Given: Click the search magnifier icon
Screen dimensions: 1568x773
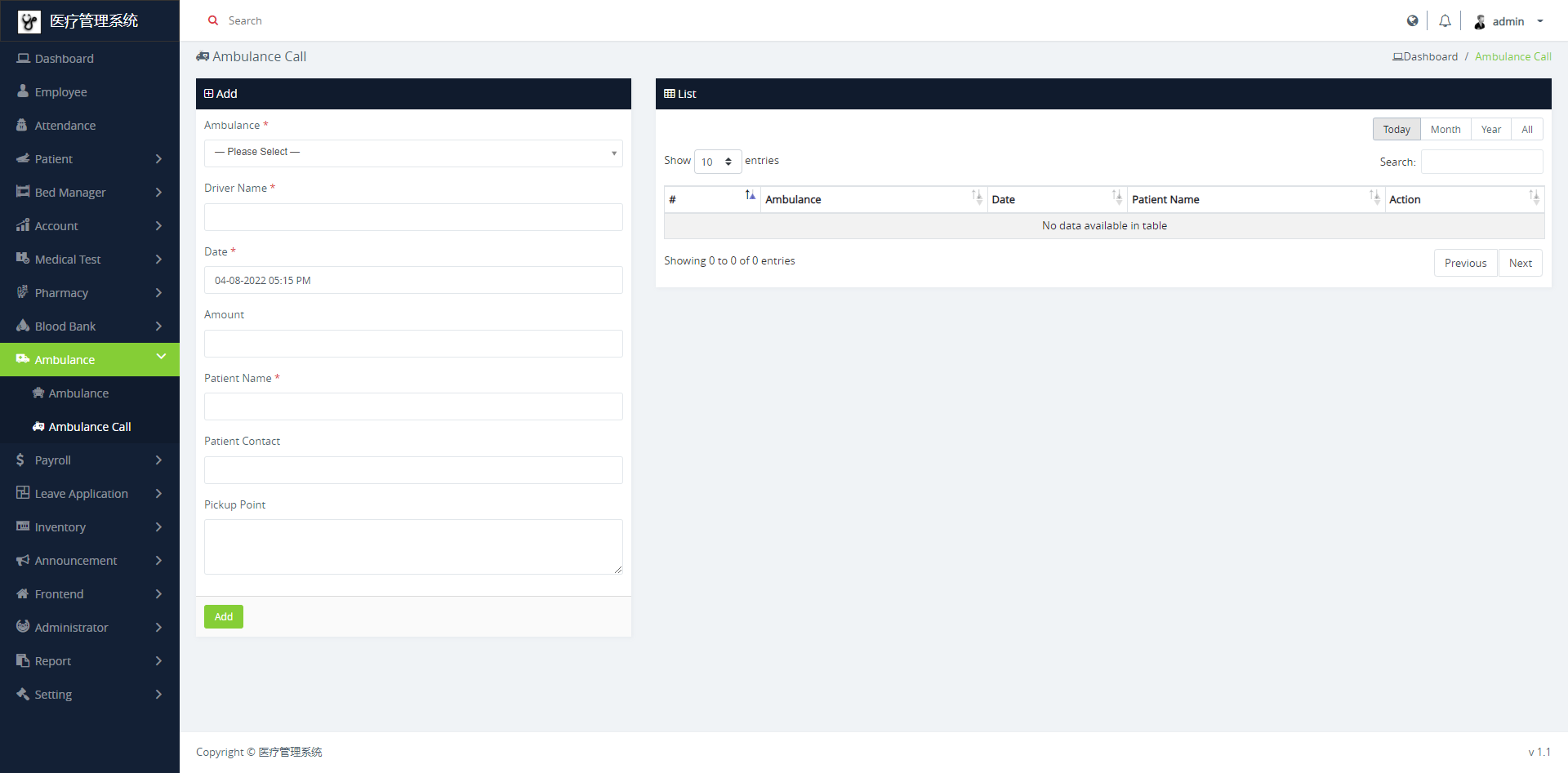Looking at the screenshot, I should tap(213, 21).
